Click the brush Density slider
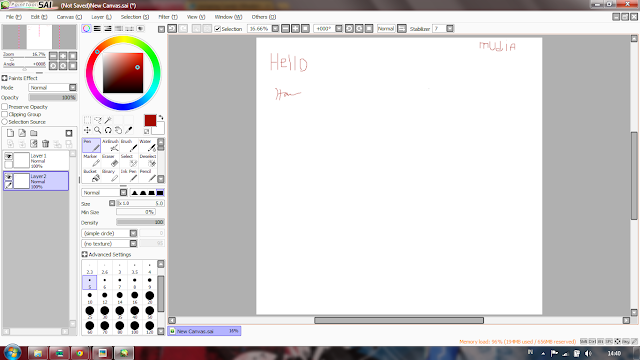Image resolution: width=640 pixels, height=360 pixels. [140, 222]
